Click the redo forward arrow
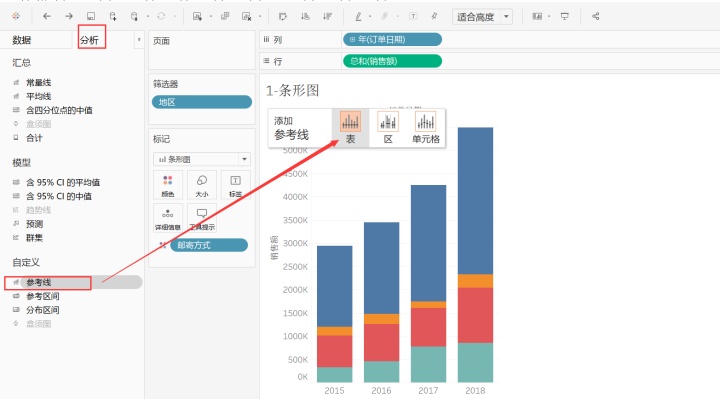 point(69,16)
